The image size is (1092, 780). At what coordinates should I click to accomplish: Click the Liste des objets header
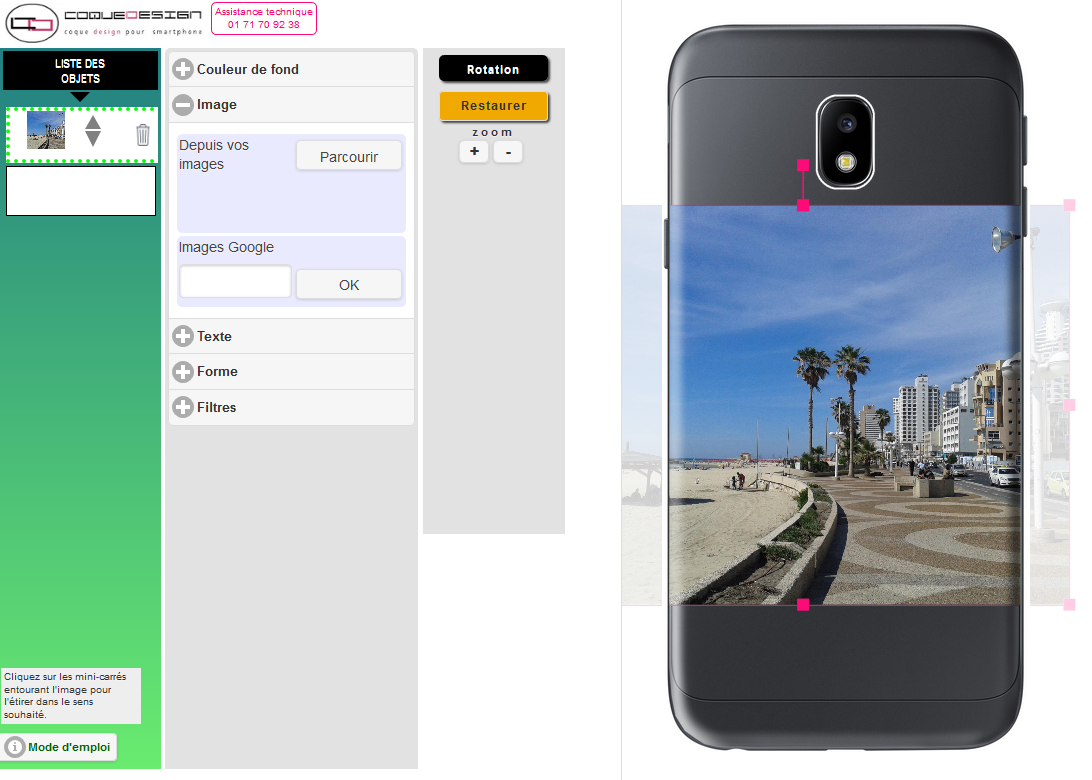pyautogui.click(x=80, y=70)
